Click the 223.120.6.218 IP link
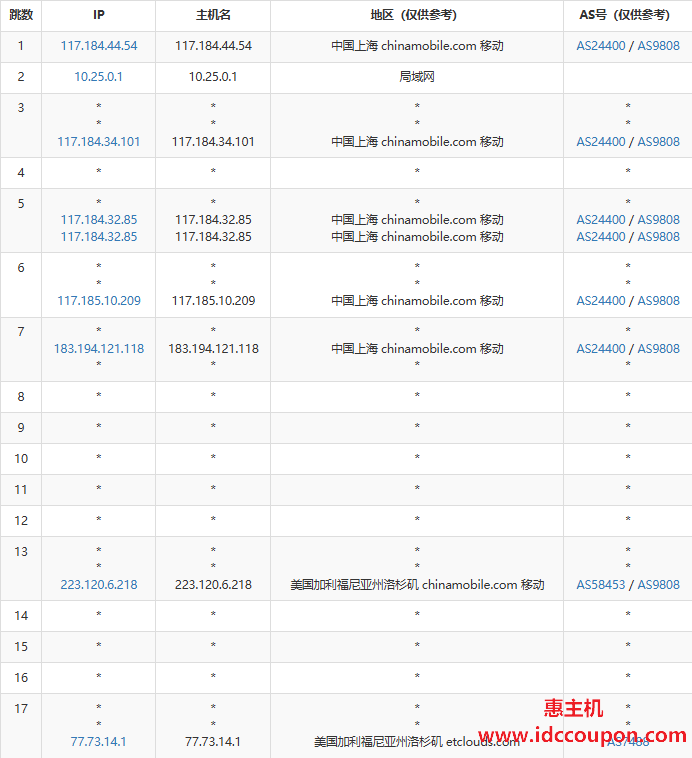This screenshot has height=758, width=692. [x=99, y=584]
